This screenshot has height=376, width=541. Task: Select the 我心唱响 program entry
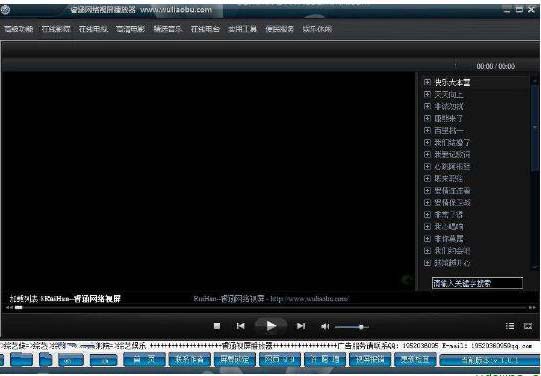pos(449,227)
